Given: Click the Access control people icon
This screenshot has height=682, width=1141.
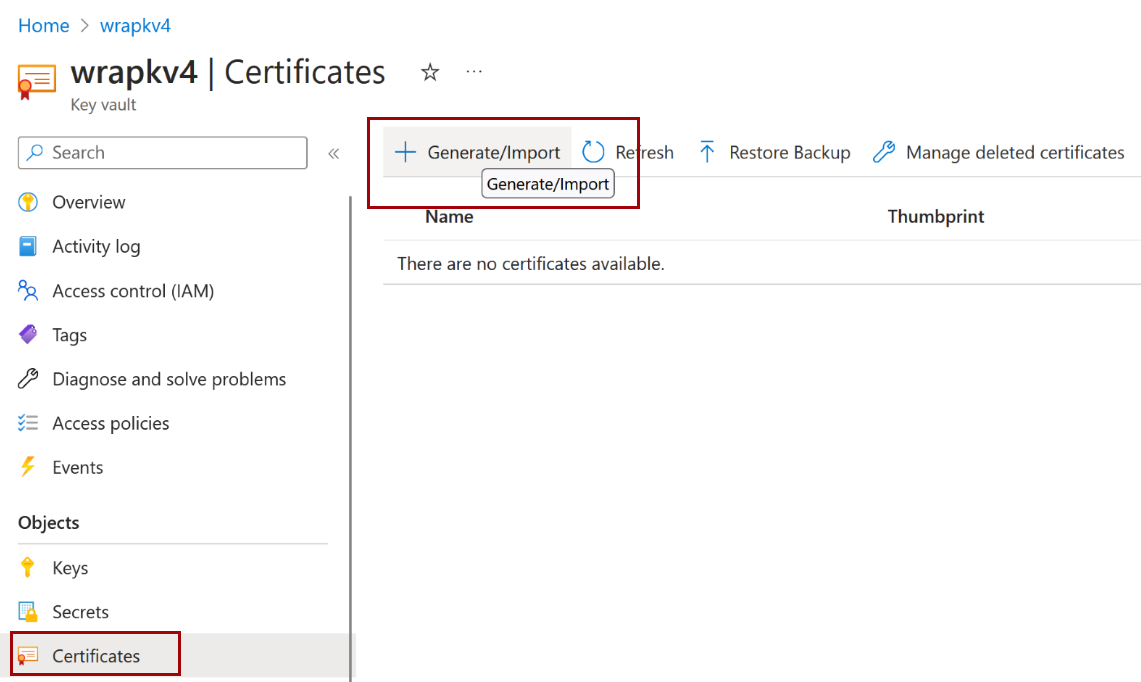Looking at the screenshot, I should (x=28, y=291).
